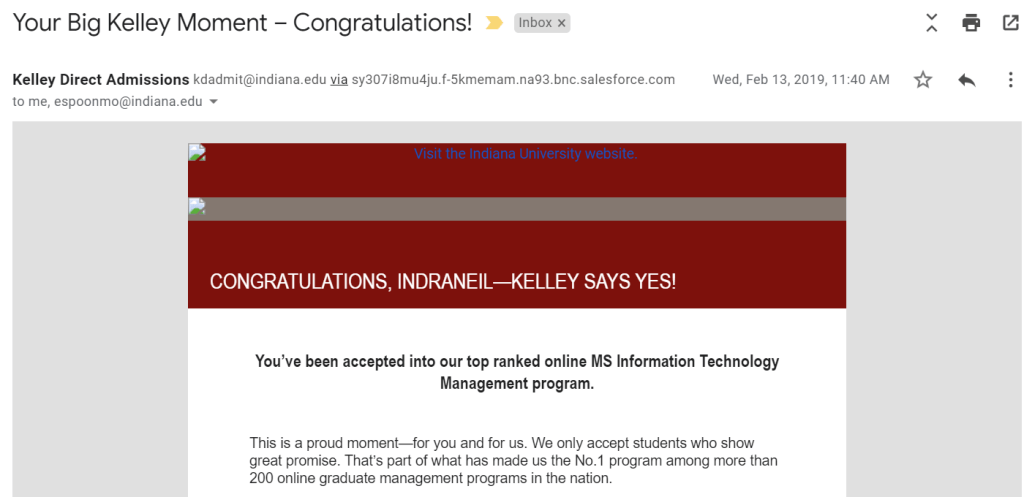This screenshot has width=1024, height=497.
Task: Click the underlined "via" in the sender line
Action: pyautogui.click(x=339, y=80)
